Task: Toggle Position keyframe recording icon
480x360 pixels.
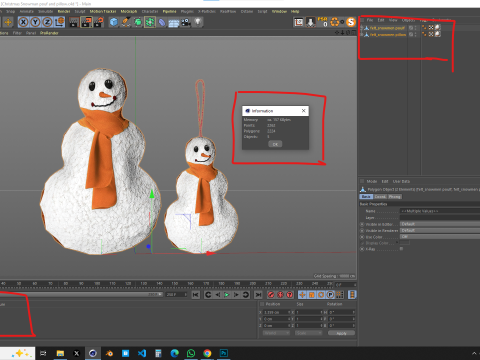Action: click(302, 295)
